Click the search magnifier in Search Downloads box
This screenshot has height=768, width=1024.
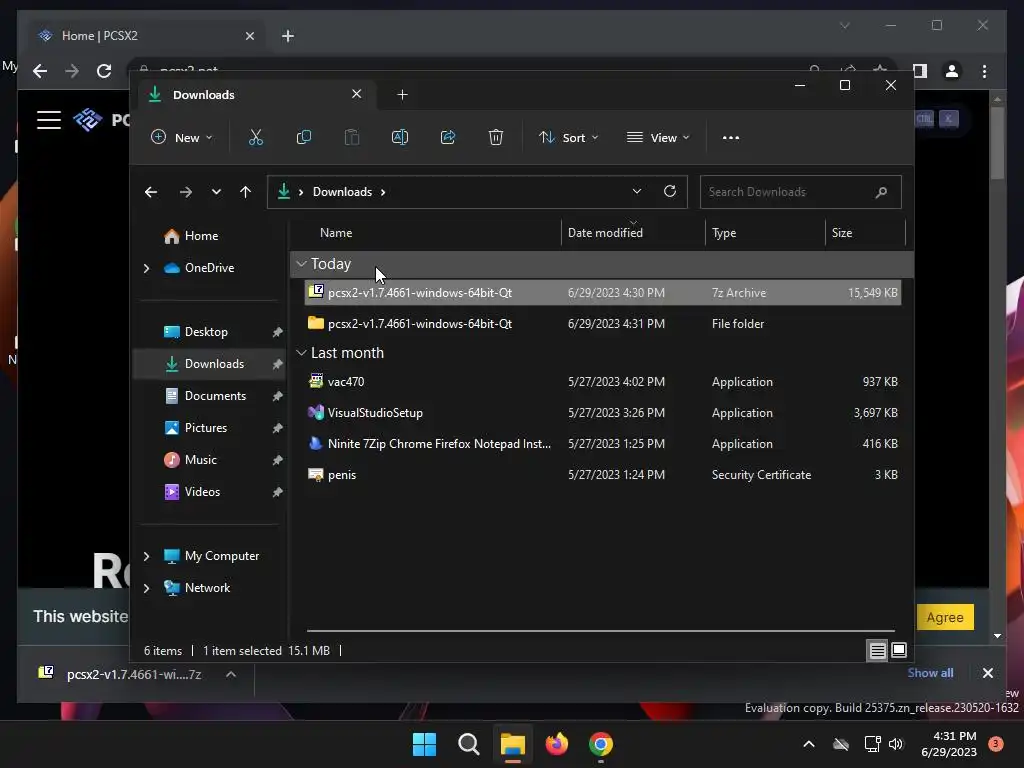[x=881, y=192]
